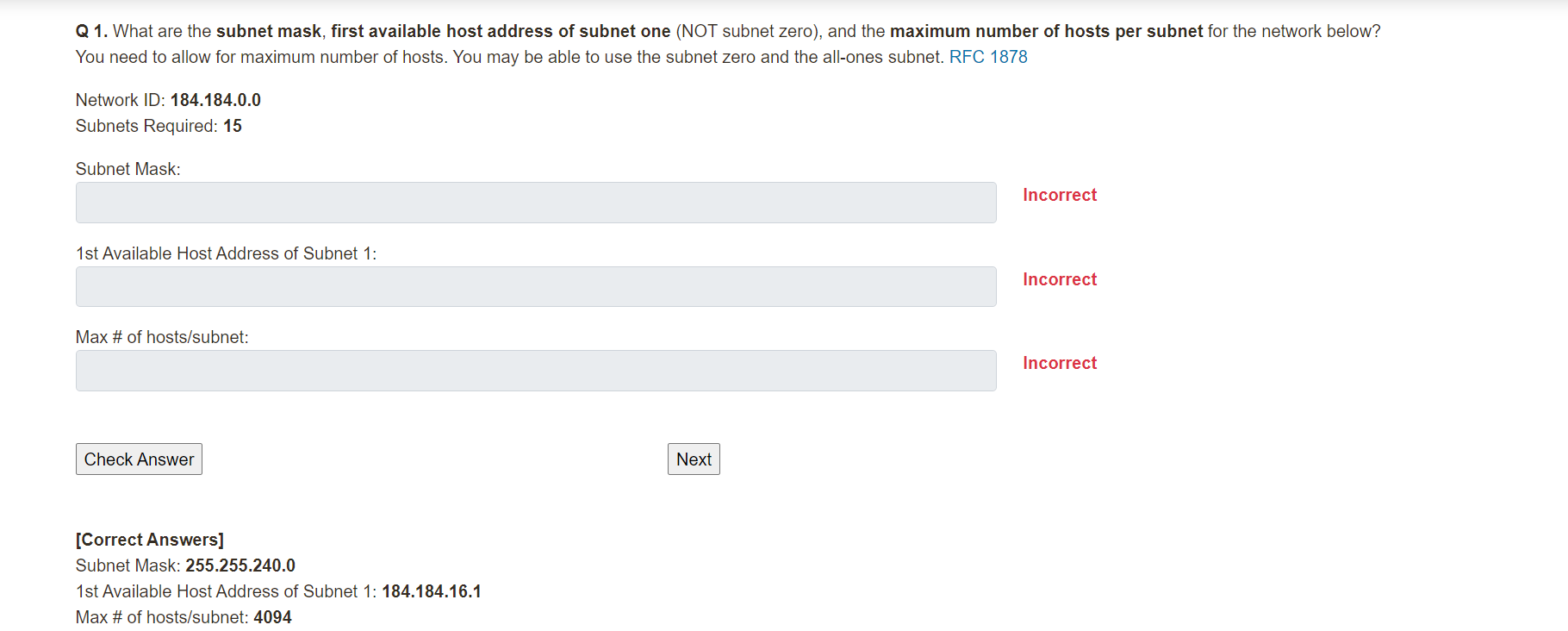Click the correct subnet mask 255.255.240.0
The image size is (1568, 631).
point(240,565)
